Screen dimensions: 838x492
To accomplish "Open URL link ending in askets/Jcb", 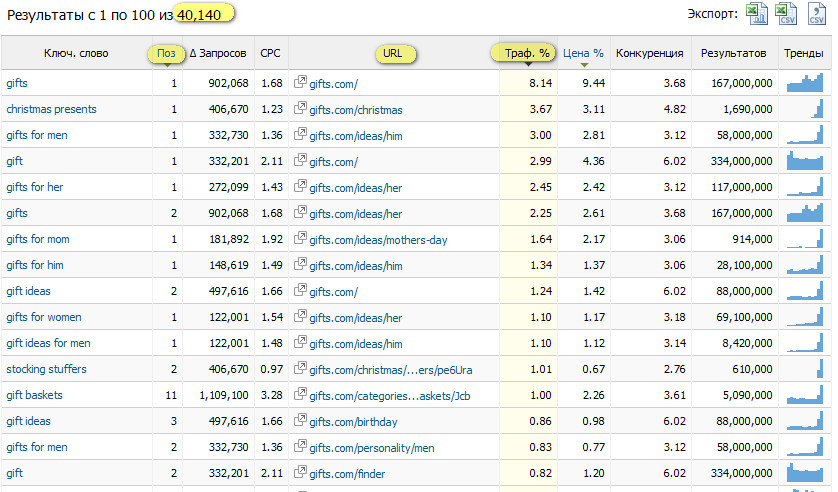I will tap(390, 396).
